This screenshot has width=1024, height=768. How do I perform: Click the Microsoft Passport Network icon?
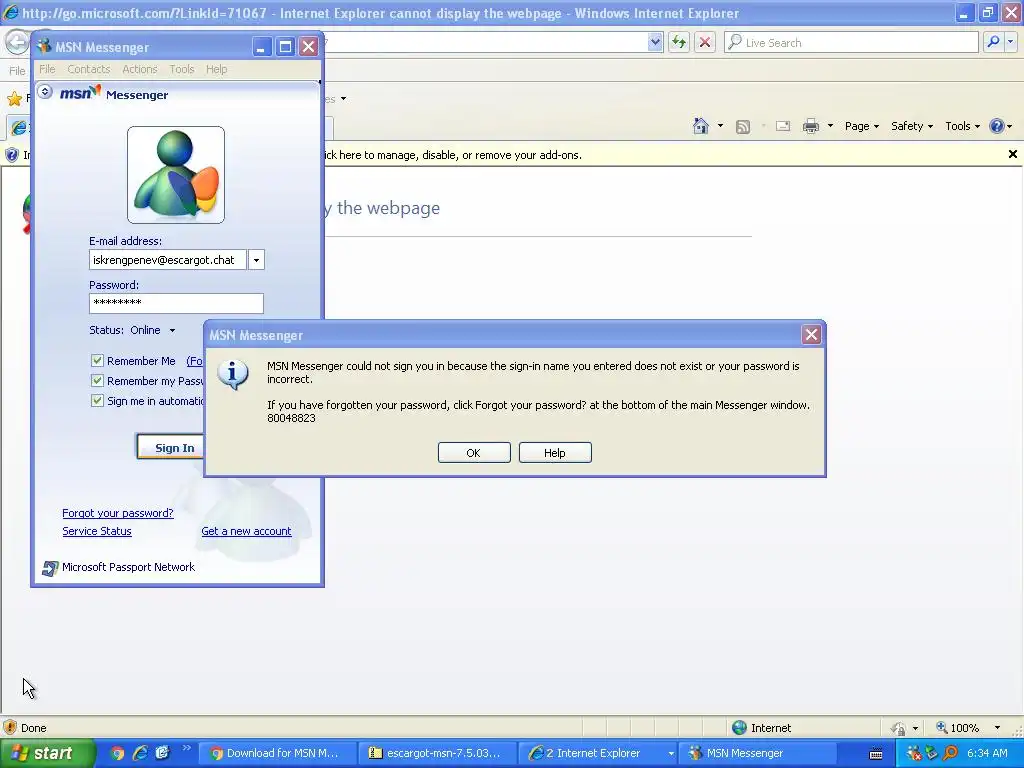[50, 568]
